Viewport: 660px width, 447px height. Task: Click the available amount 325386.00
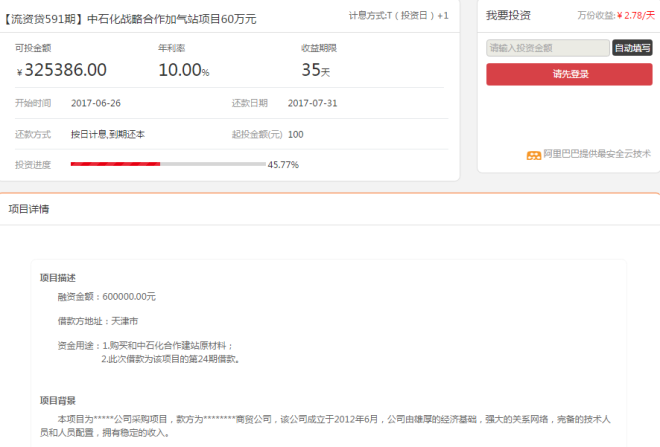pos(61,70)
